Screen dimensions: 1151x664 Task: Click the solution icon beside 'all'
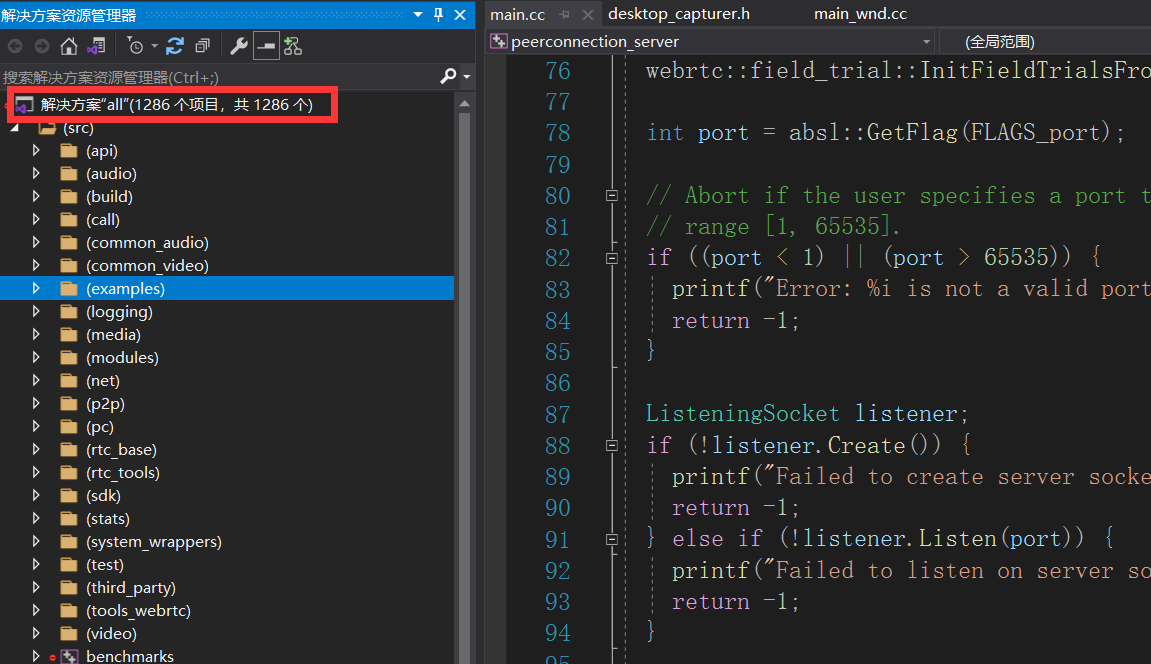pyautogui.click(x=24, y=105)
